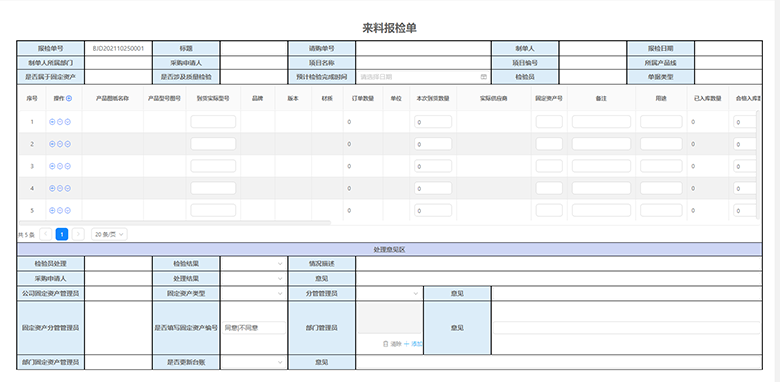
Task: Click the table's vertical scrollbar
Action: point(758,165)
